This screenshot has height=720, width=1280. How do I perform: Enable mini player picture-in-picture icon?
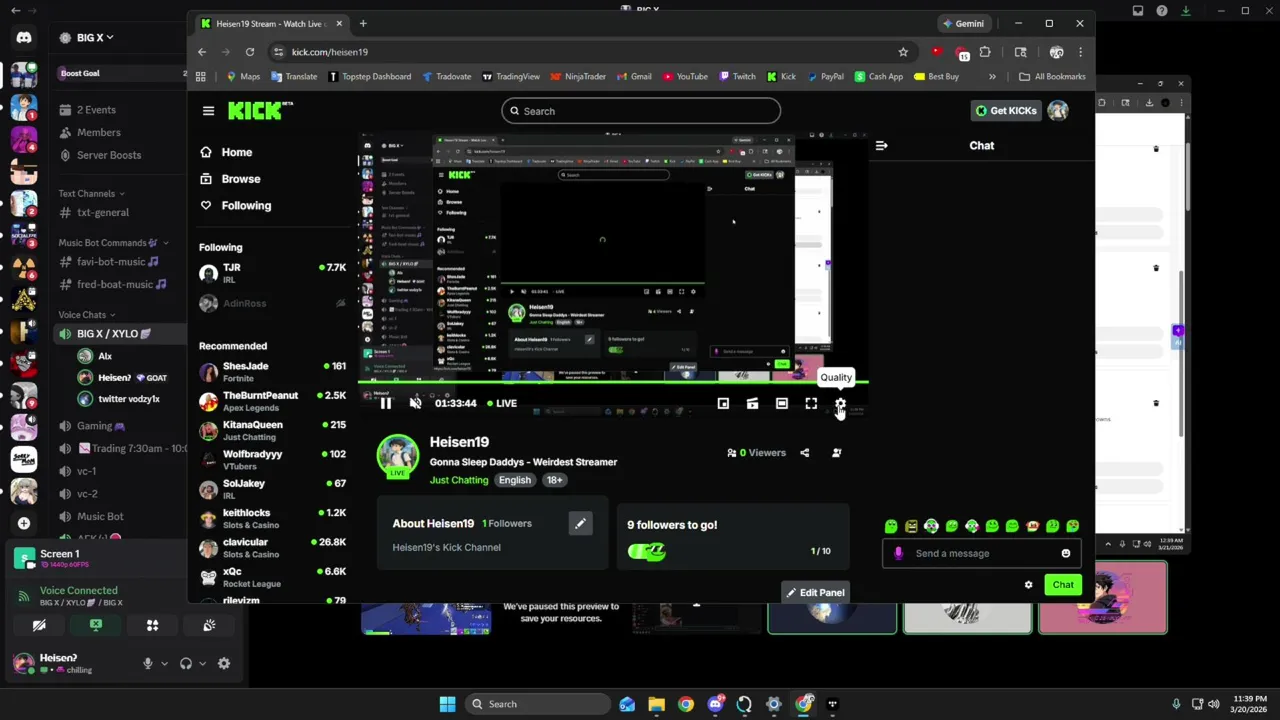click(723, 403)
